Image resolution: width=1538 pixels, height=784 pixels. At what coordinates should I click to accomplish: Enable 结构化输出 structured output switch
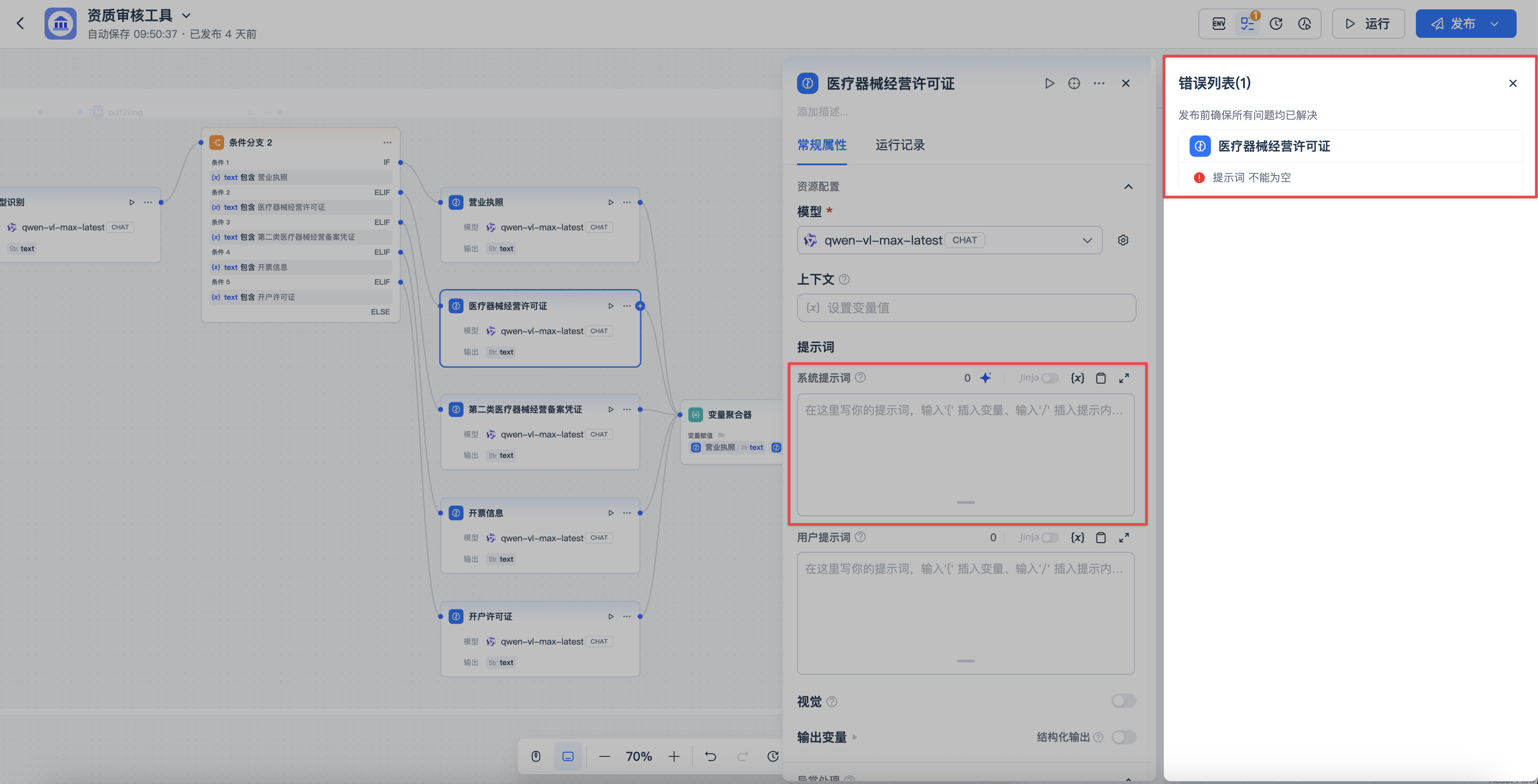click(1124, 737)
